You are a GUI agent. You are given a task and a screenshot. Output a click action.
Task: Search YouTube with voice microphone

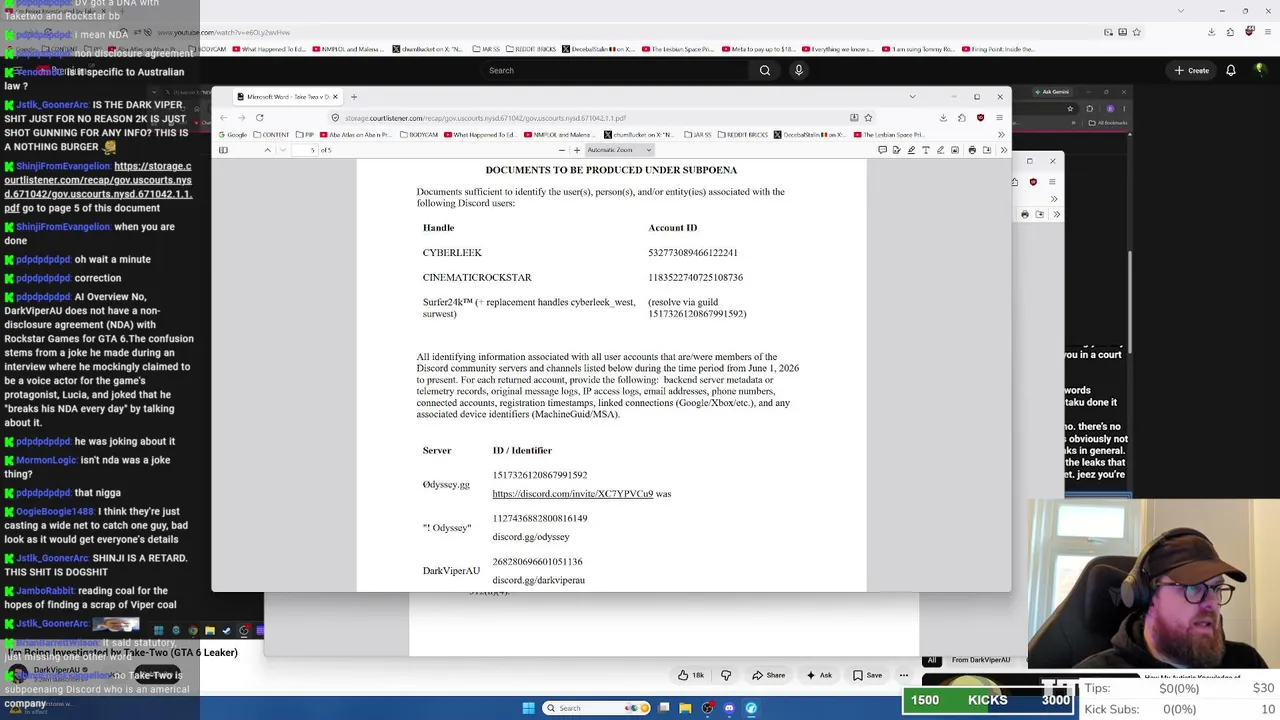[798, 70]
